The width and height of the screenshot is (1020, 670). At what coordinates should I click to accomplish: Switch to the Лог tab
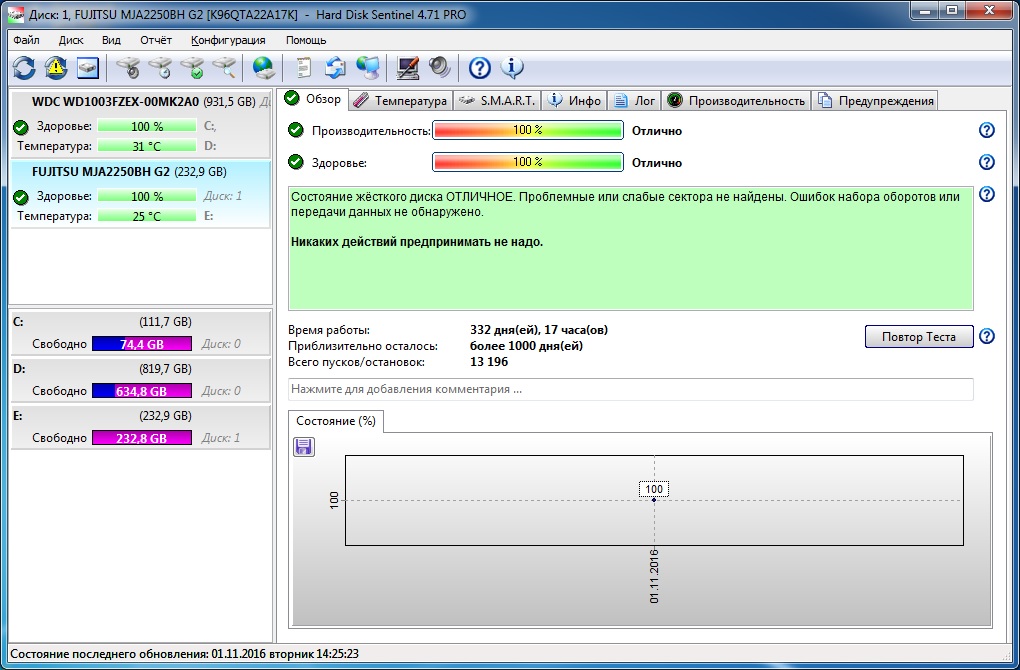point(635,101)
